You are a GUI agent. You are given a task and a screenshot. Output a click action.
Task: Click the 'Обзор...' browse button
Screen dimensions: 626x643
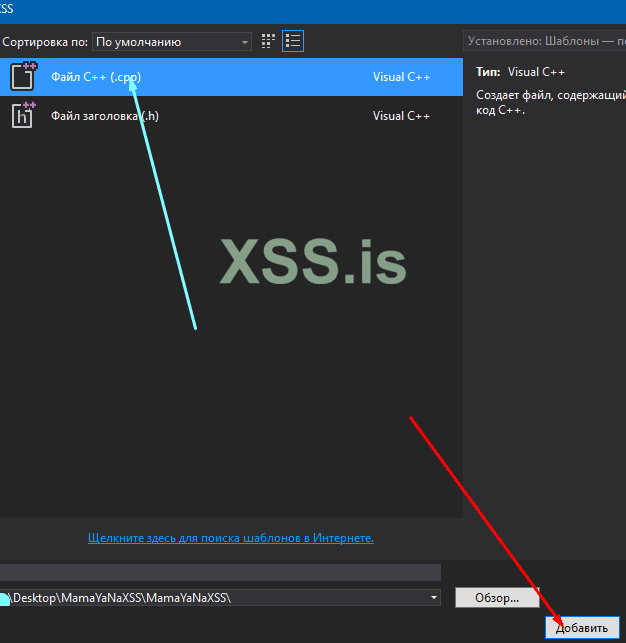497,598
